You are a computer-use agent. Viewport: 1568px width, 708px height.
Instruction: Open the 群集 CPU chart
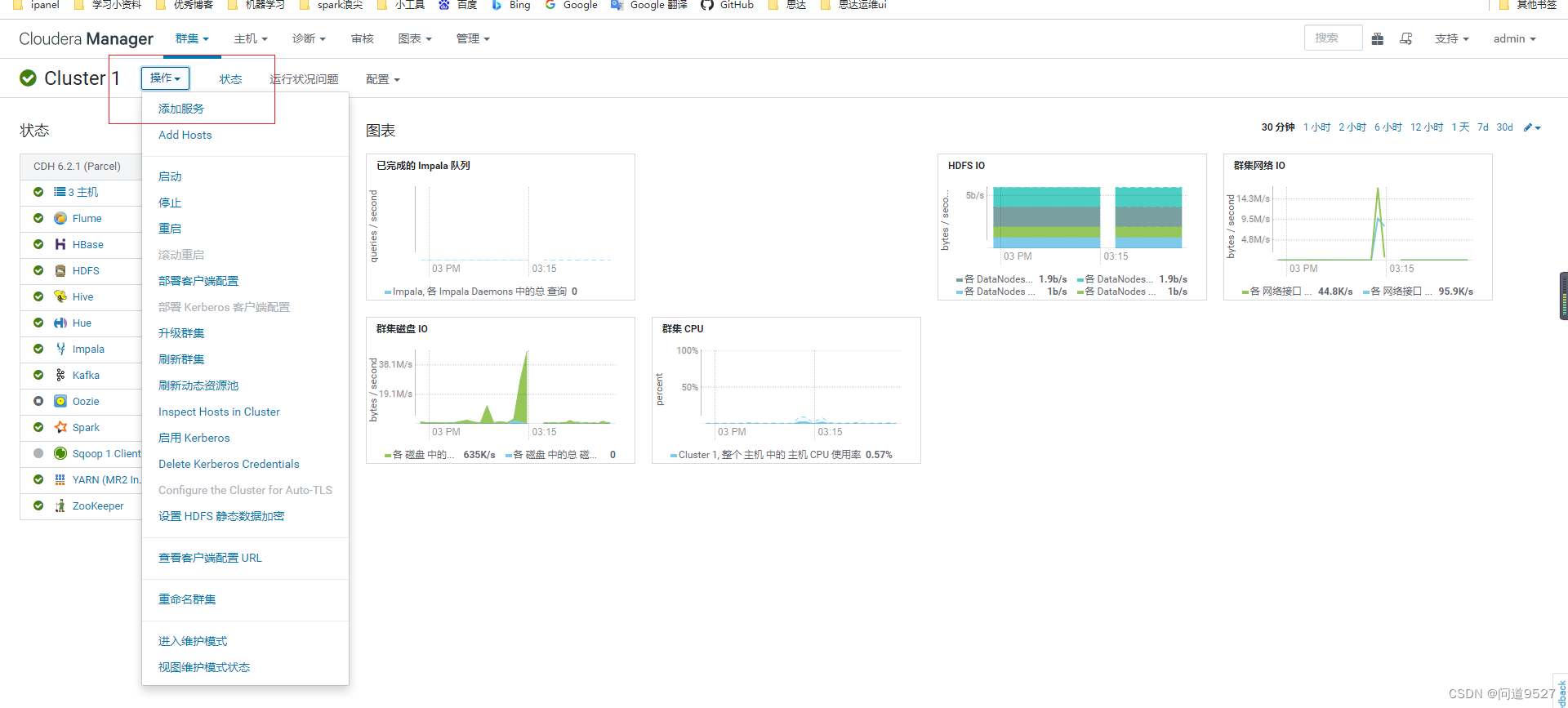(786, 390)
